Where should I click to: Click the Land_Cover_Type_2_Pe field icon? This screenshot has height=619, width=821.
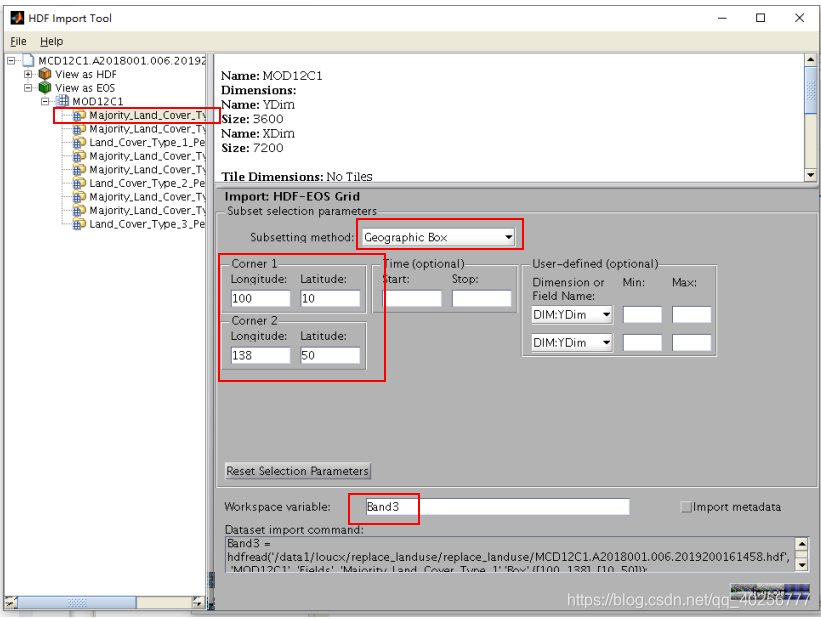click(79, 183)
